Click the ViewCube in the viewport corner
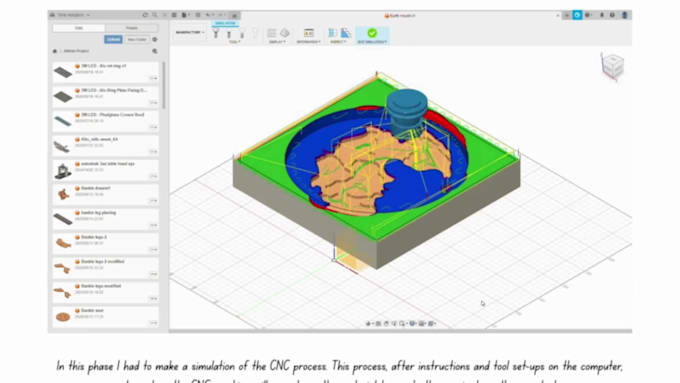Viewport: 680px width, 383px height. (x=613, y=66)
